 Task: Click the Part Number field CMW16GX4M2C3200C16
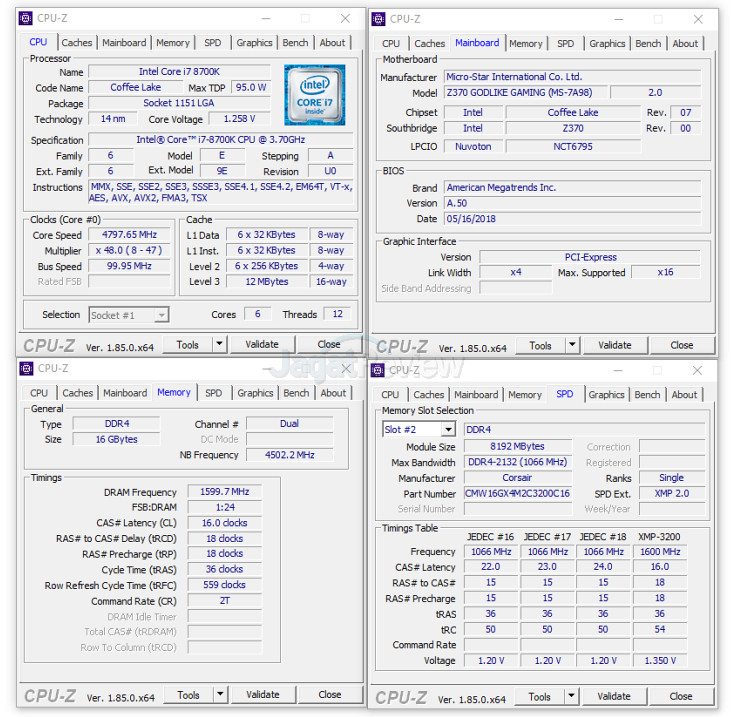coord(517,494)
